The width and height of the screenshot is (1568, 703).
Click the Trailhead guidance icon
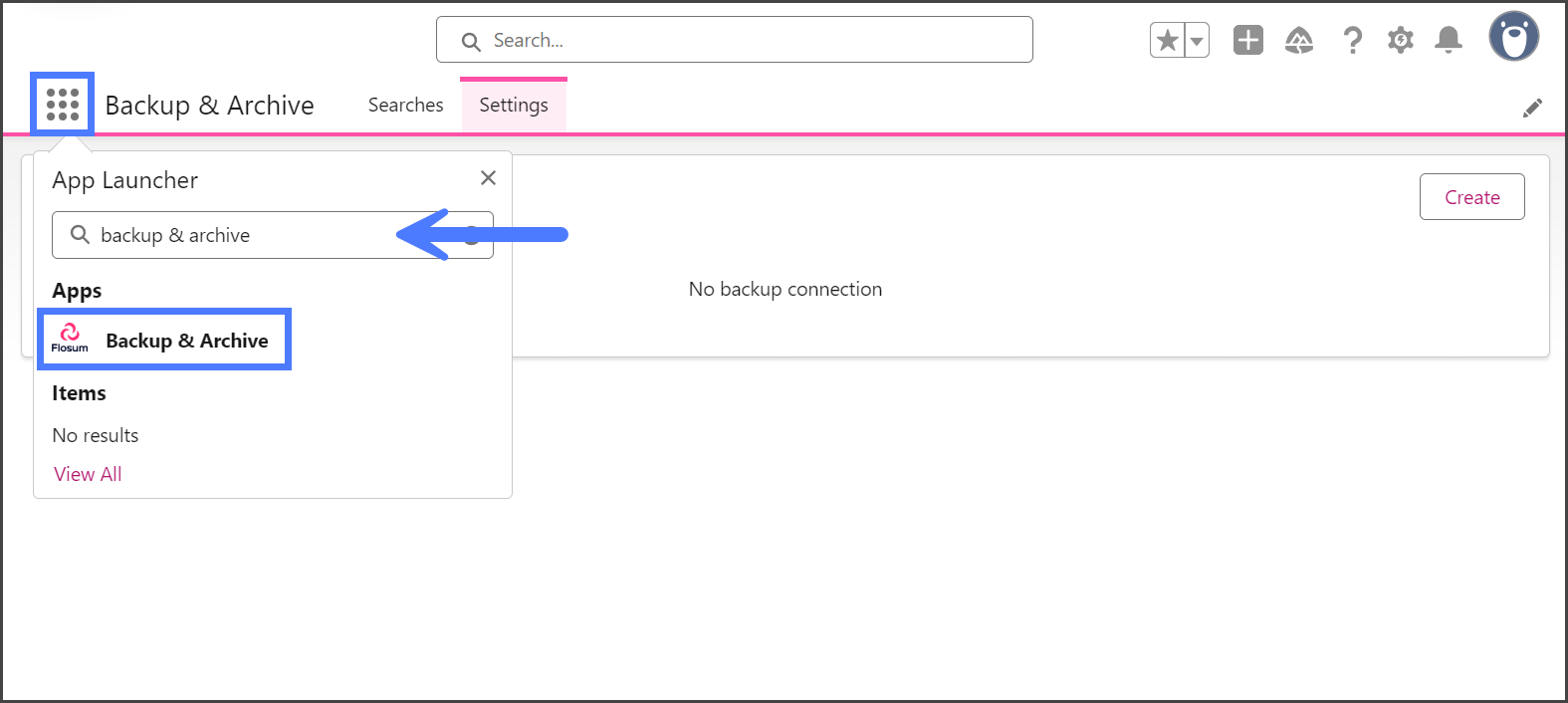[x=1299, y=40]
